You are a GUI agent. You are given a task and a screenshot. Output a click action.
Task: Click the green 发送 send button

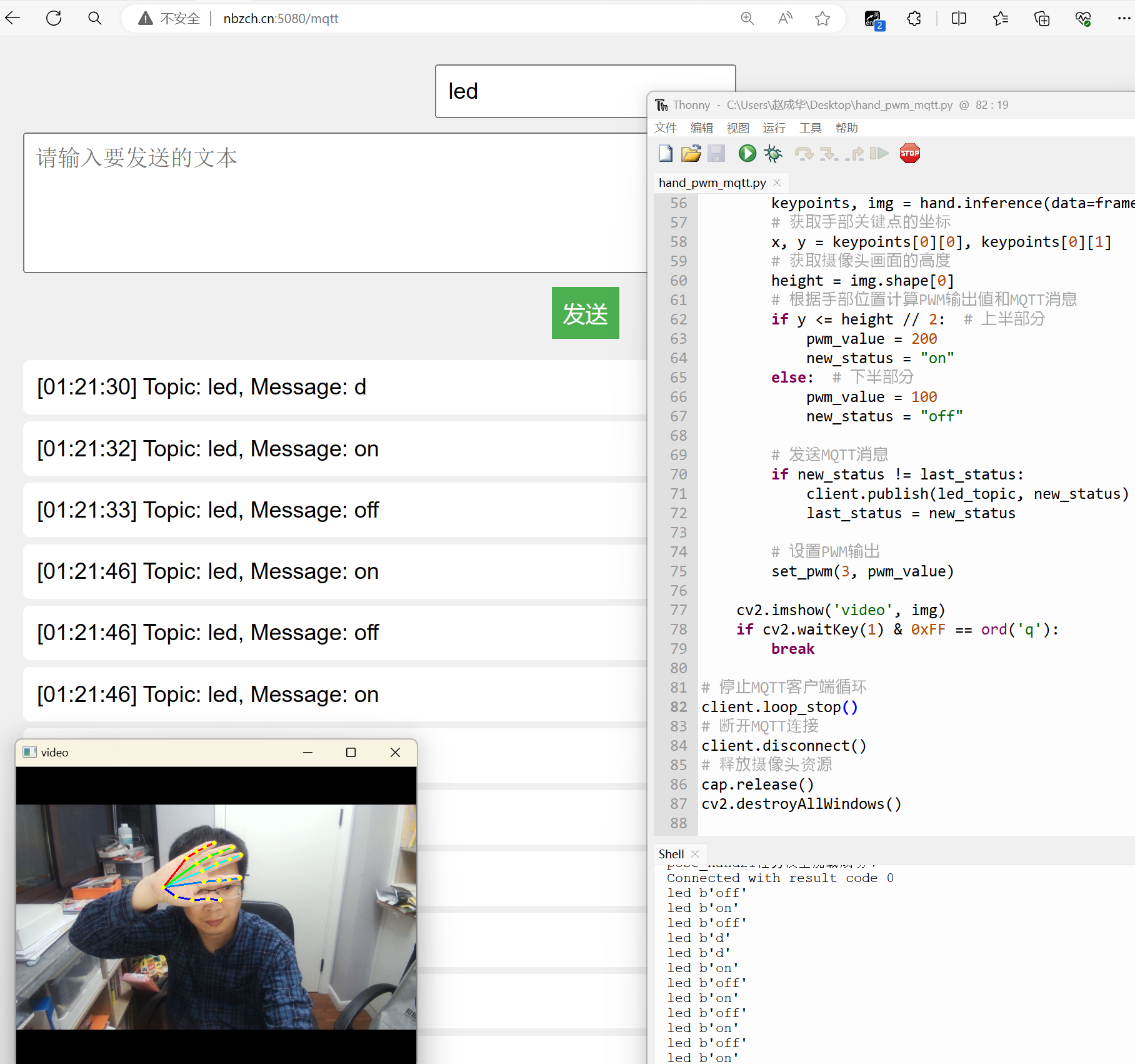pos(585,313)
